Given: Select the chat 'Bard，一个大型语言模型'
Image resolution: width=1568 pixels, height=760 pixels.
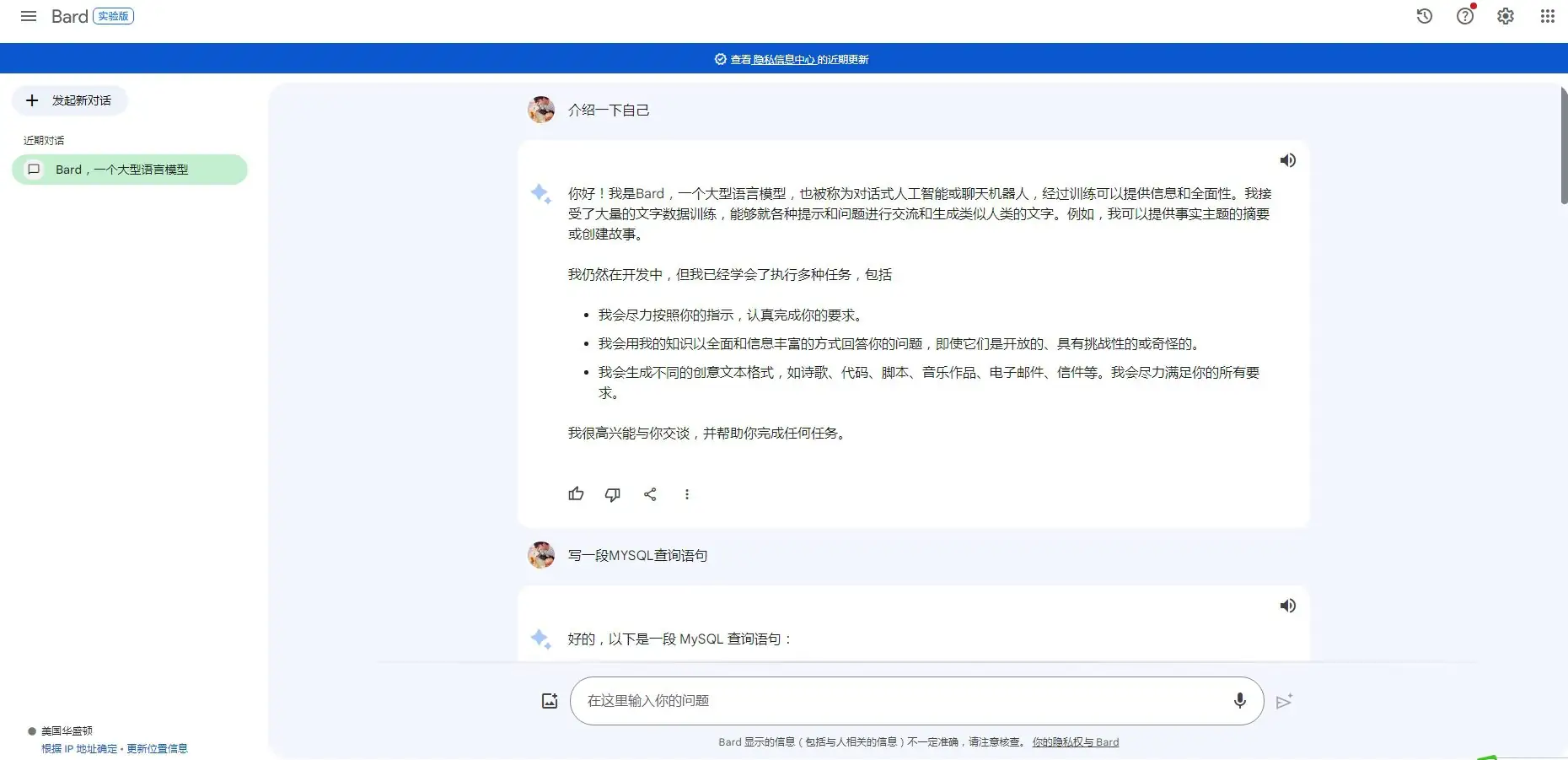Looking at the screenshot, I should 129,170.
